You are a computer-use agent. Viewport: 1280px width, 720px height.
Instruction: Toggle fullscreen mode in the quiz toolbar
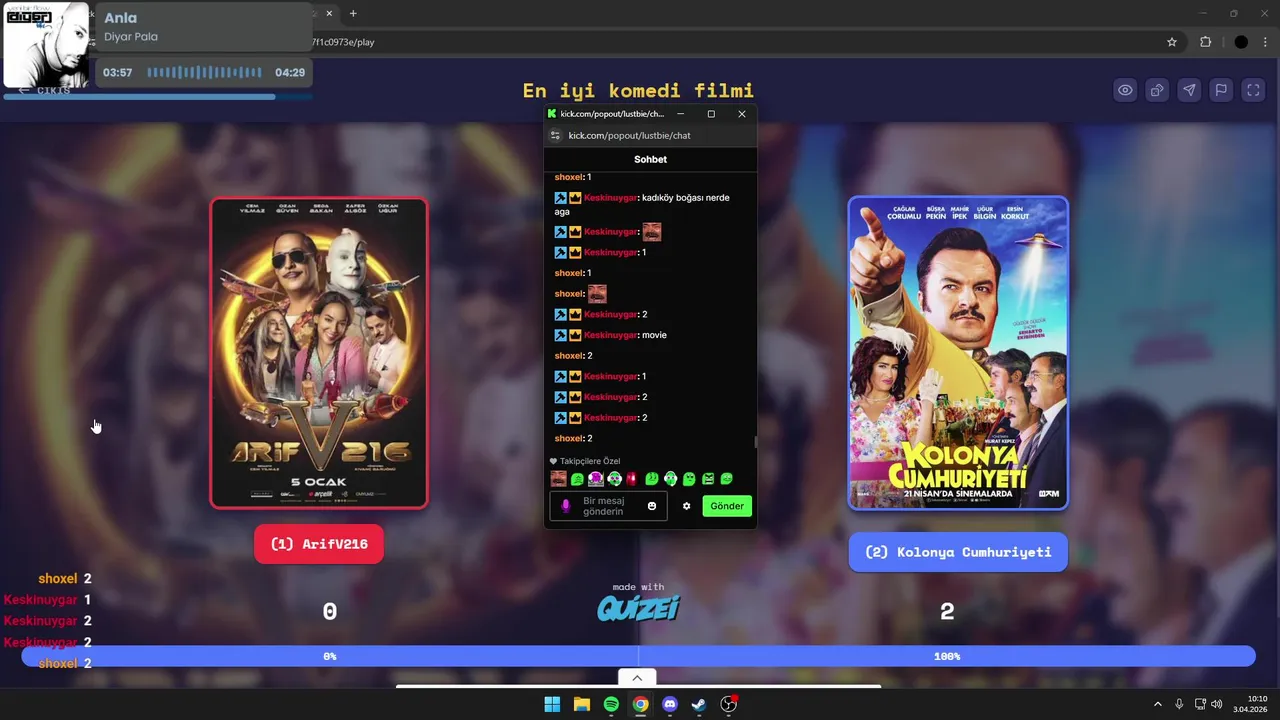point(1253,90)
